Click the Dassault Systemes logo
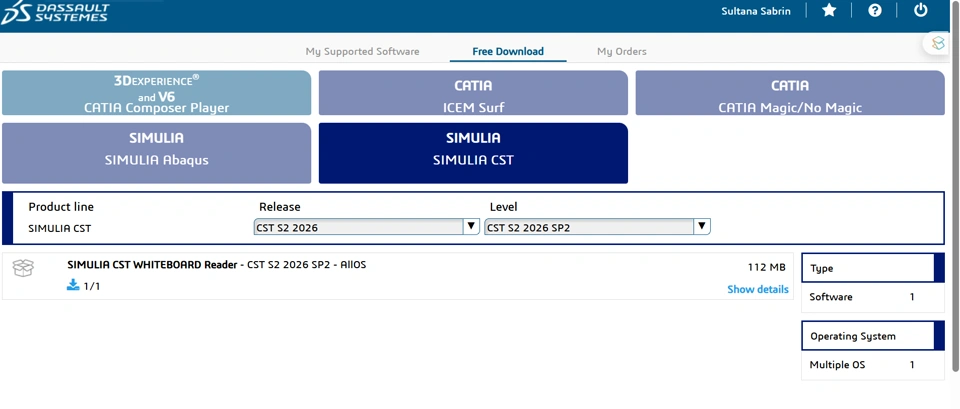Screen dimensions: 960x409 (x=55, y=12)
